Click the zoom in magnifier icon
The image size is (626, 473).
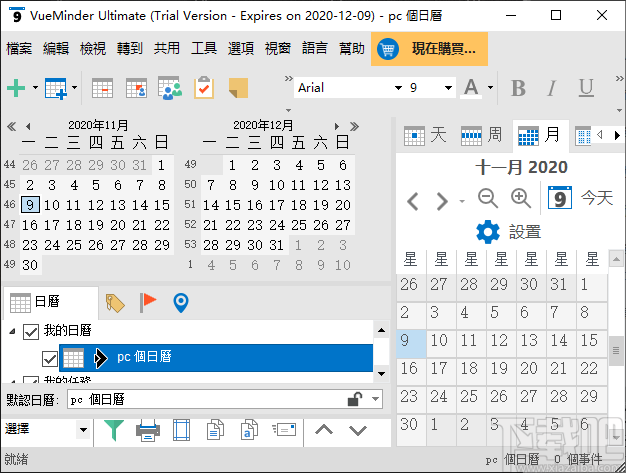[521, 198]
